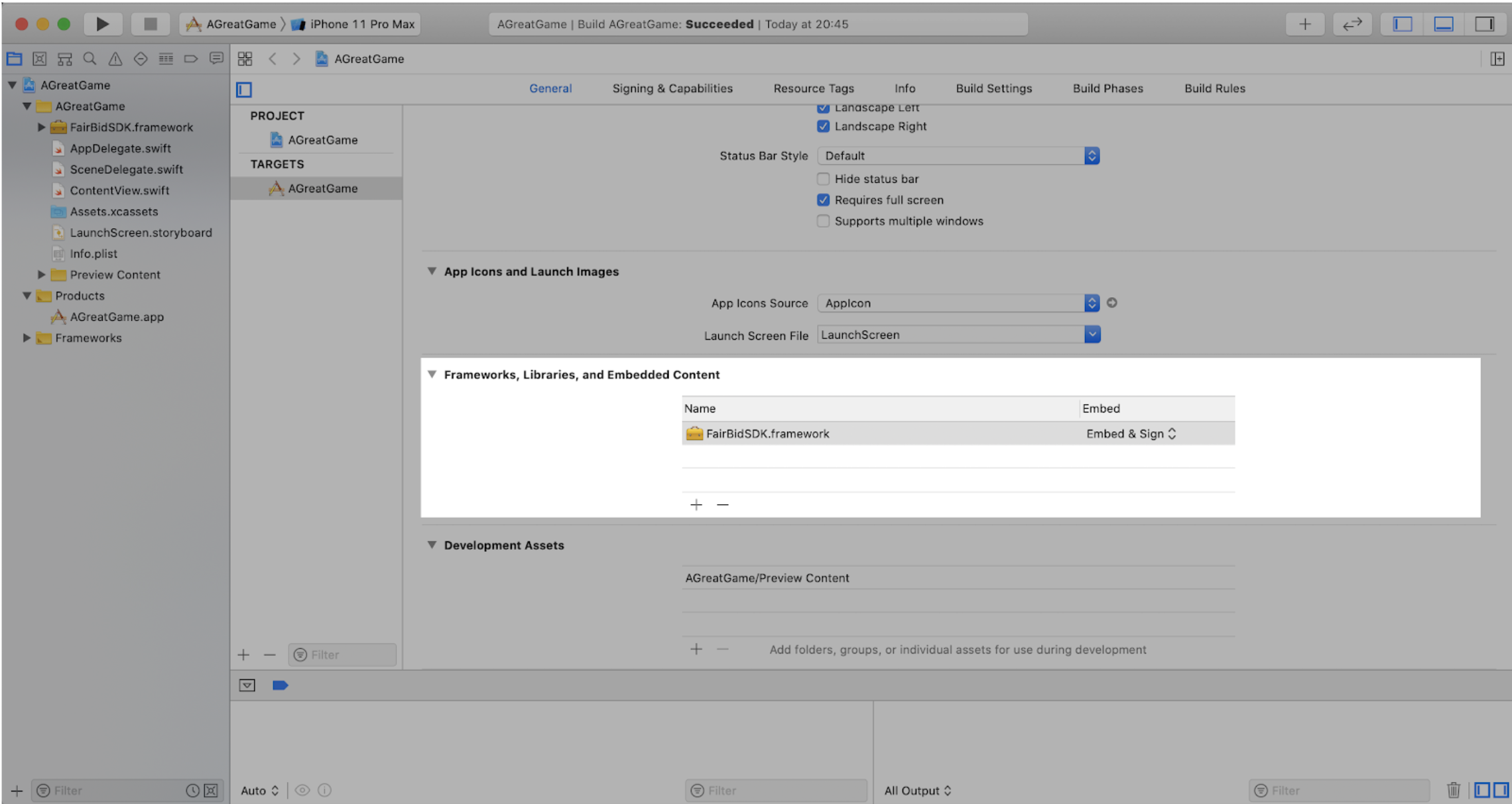Open the related items grid menu
1512x804 pixels.
coord(245,58)
